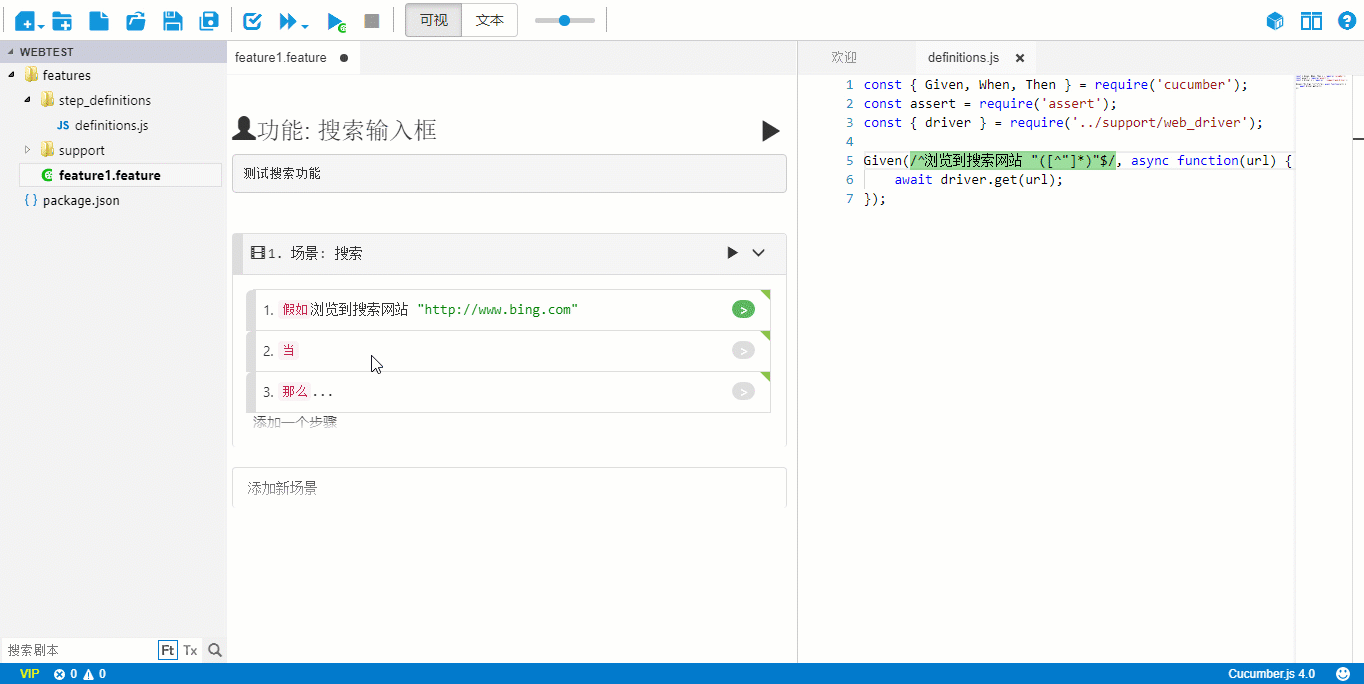Click the error count icon in status bar
The image size is (1364, 684).
tap(60, 674)
